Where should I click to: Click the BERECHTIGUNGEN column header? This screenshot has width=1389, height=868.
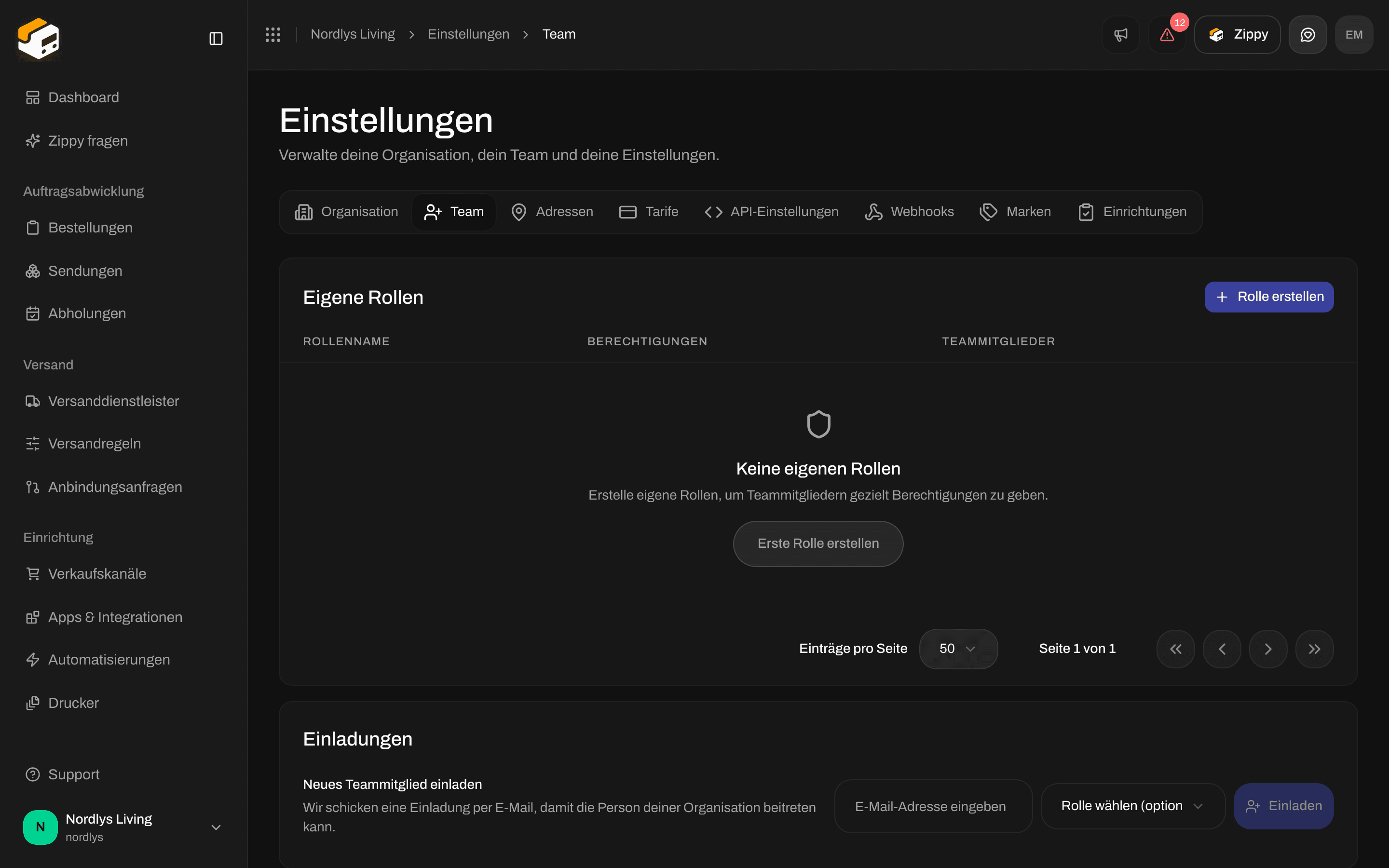coord(647,341)
